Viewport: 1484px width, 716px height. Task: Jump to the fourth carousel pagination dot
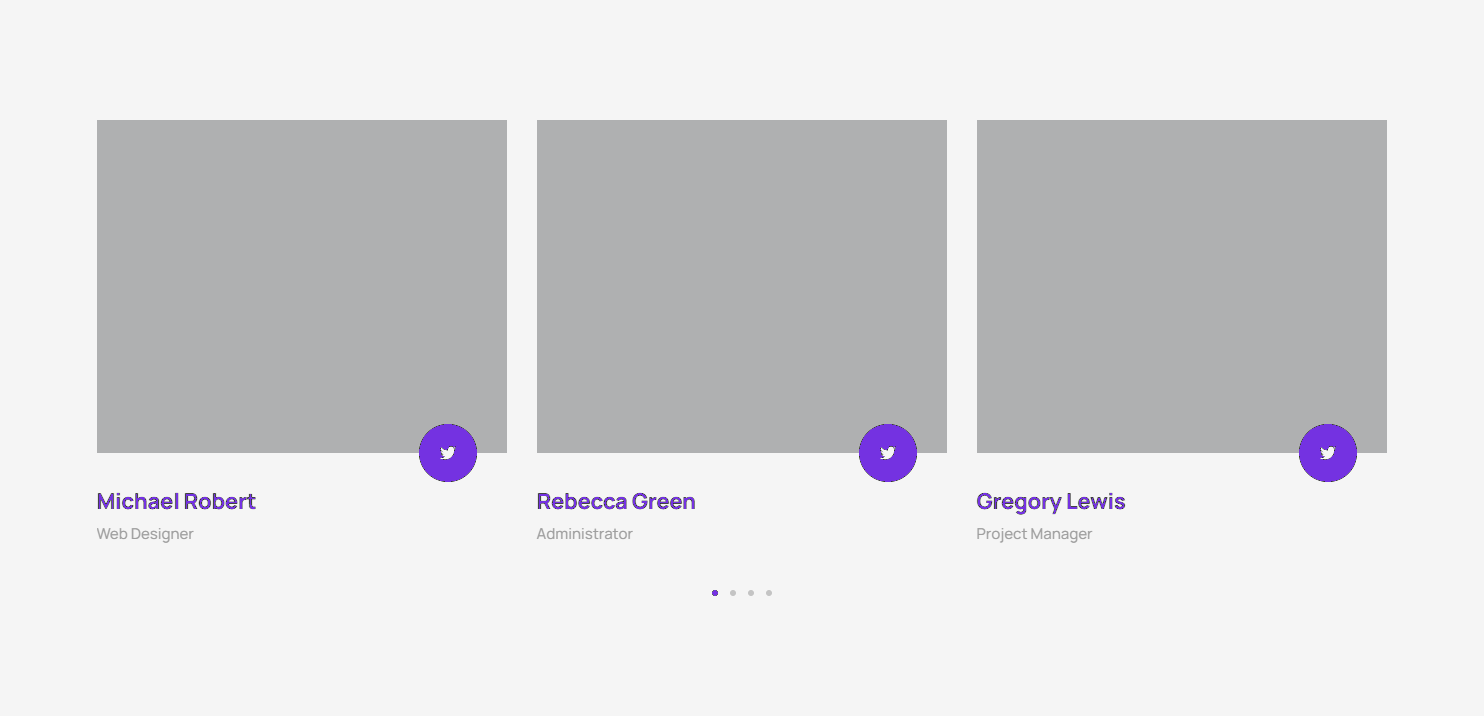coord(769,593)
